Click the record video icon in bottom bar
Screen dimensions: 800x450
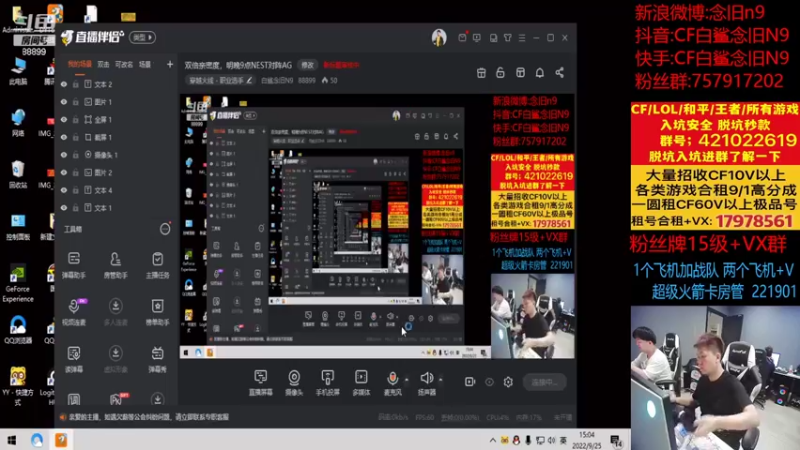(x=470, y=382)
